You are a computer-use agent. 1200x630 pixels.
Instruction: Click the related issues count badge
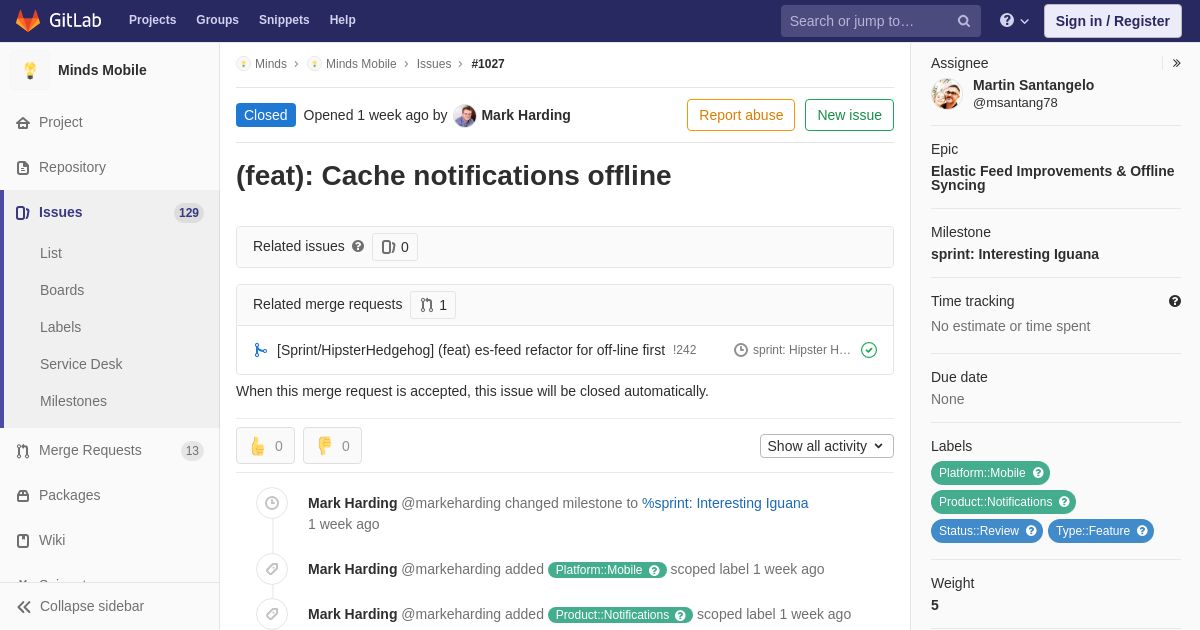click(x=395, y=247)
